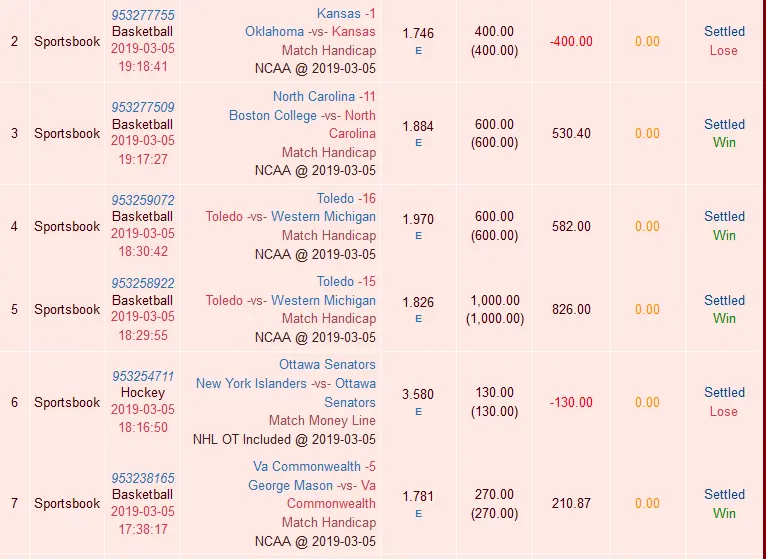This screenshot has height=559, width=766.
Task: Click Settled status of the hockey bet
Action: 724,392
